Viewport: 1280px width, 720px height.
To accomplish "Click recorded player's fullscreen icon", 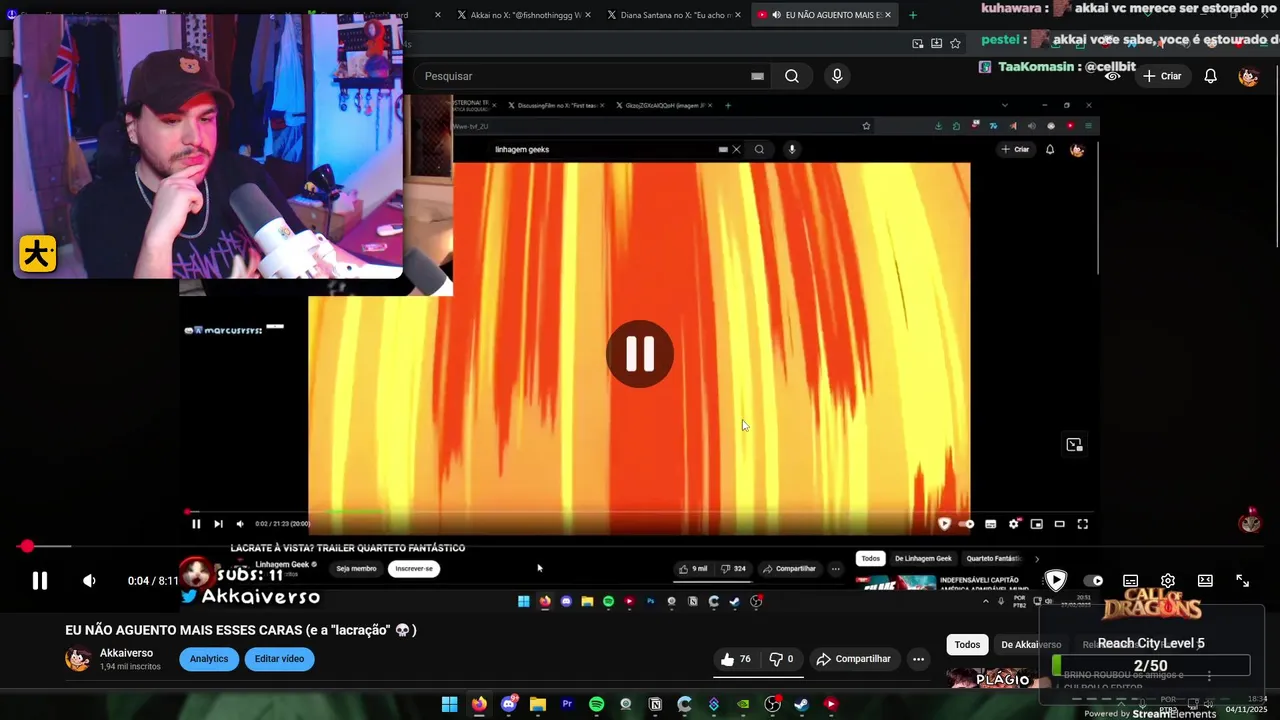I will [1082, 524].
